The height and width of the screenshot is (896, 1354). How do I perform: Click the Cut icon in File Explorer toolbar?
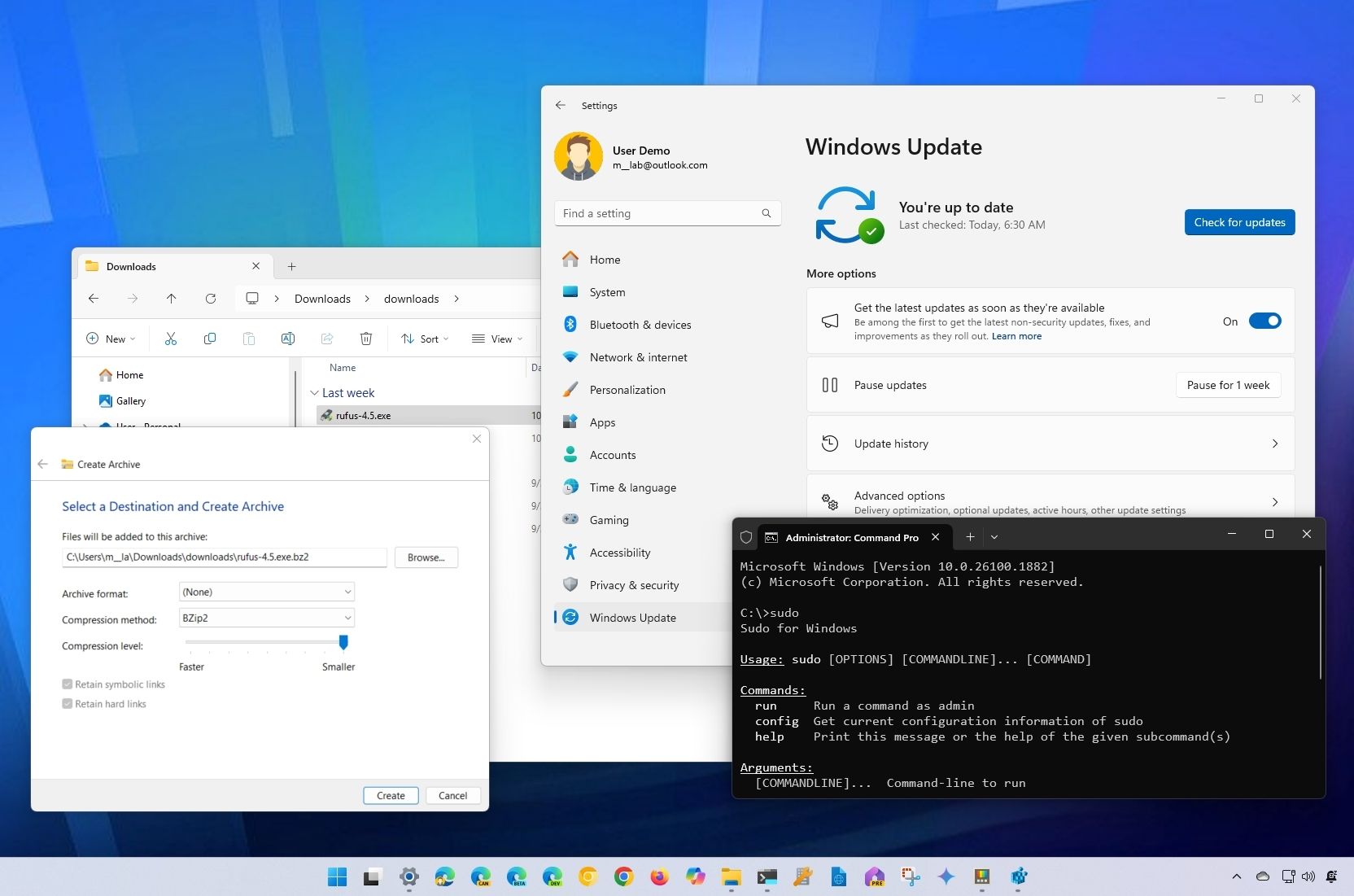pos(171,339)
